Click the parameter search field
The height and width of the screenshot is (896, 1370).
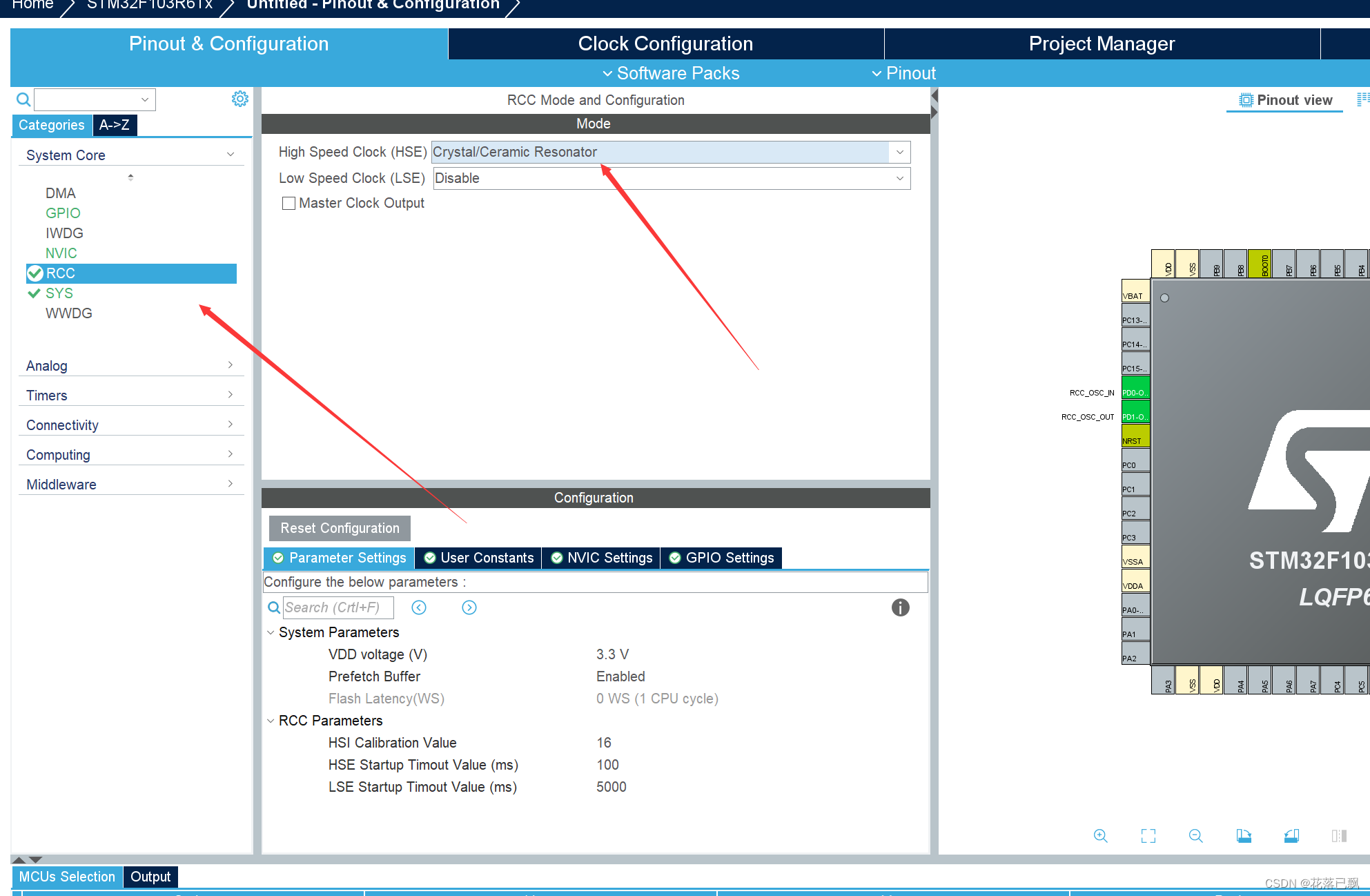click(x=337, y=607)
